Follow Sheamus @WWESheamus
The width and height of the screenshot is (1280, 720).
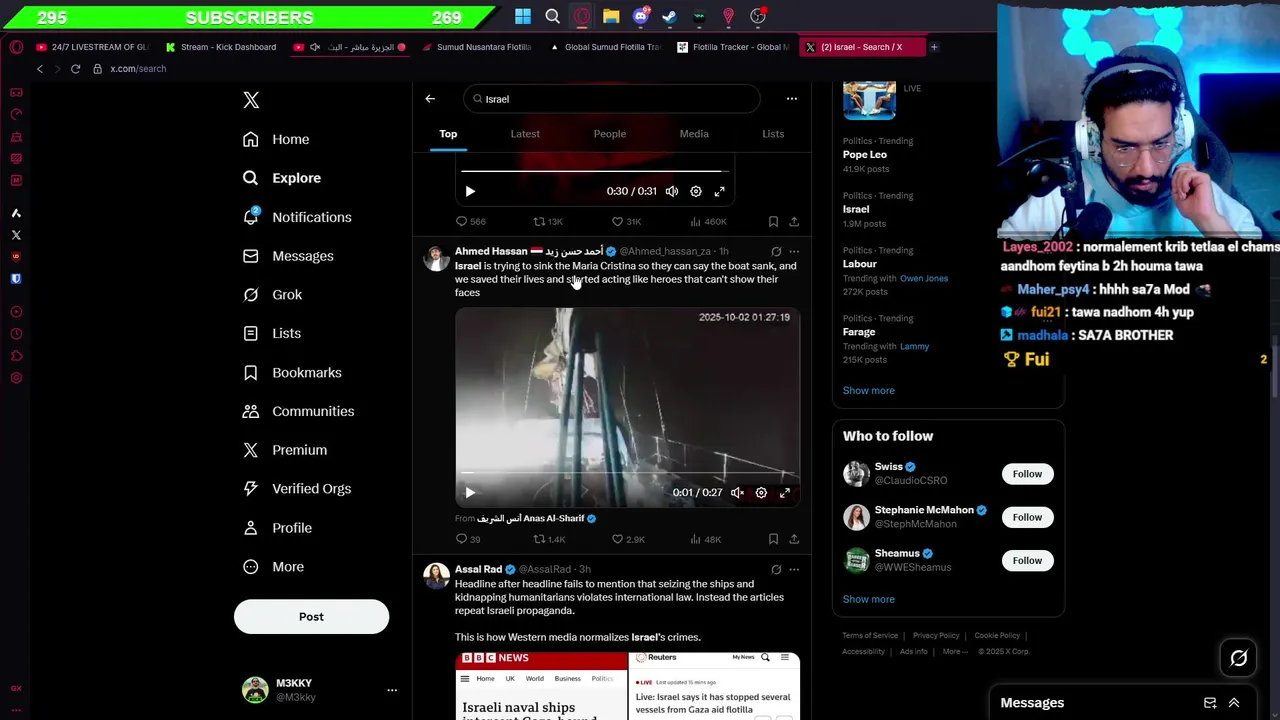pyautogui.click(x=1027, y=561)
